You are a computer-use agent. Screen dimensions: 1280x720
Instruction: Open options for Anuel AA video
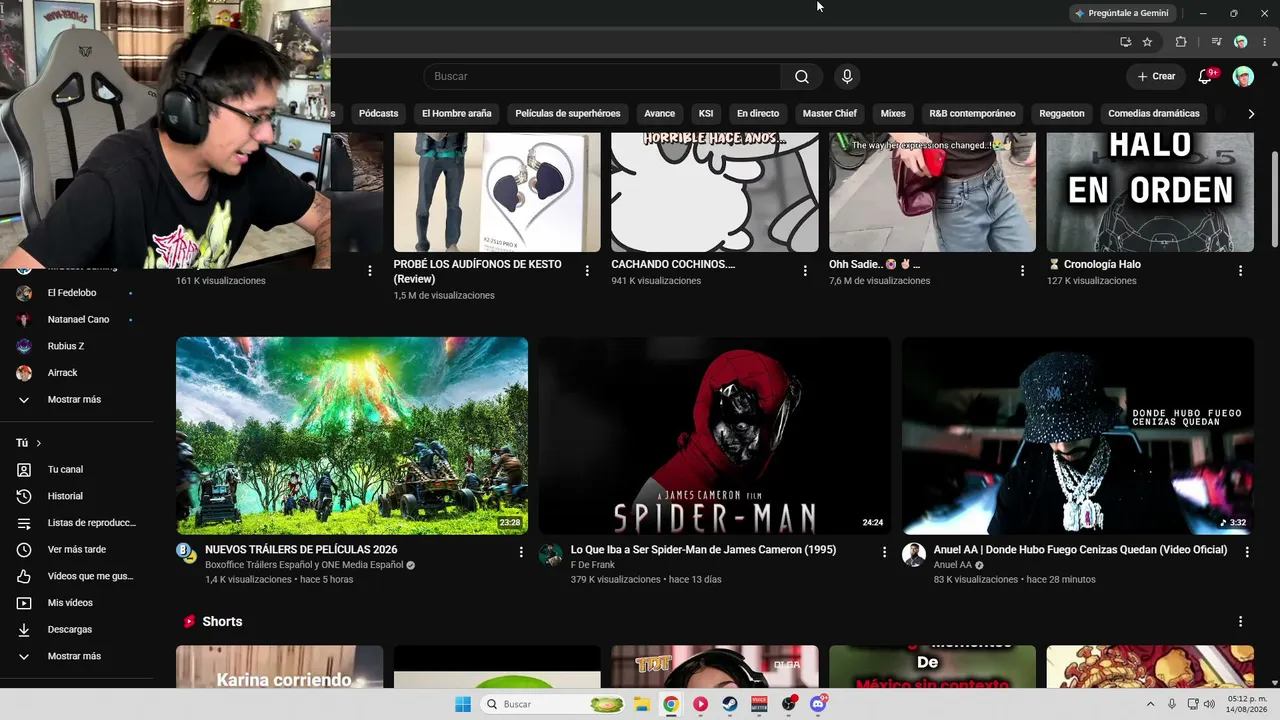coord(1247,552)
